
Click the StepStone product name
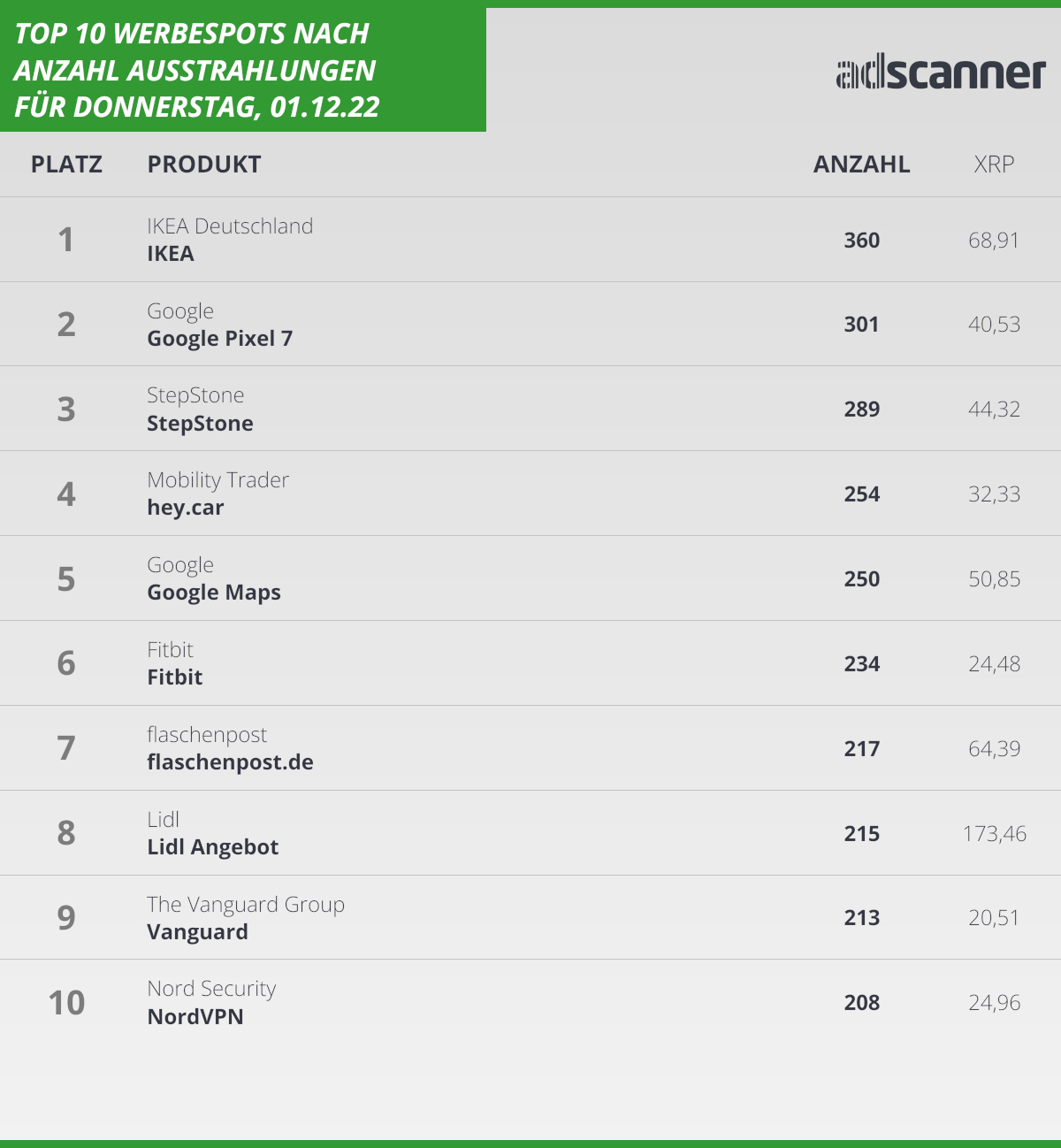click(x=200, y=424)
